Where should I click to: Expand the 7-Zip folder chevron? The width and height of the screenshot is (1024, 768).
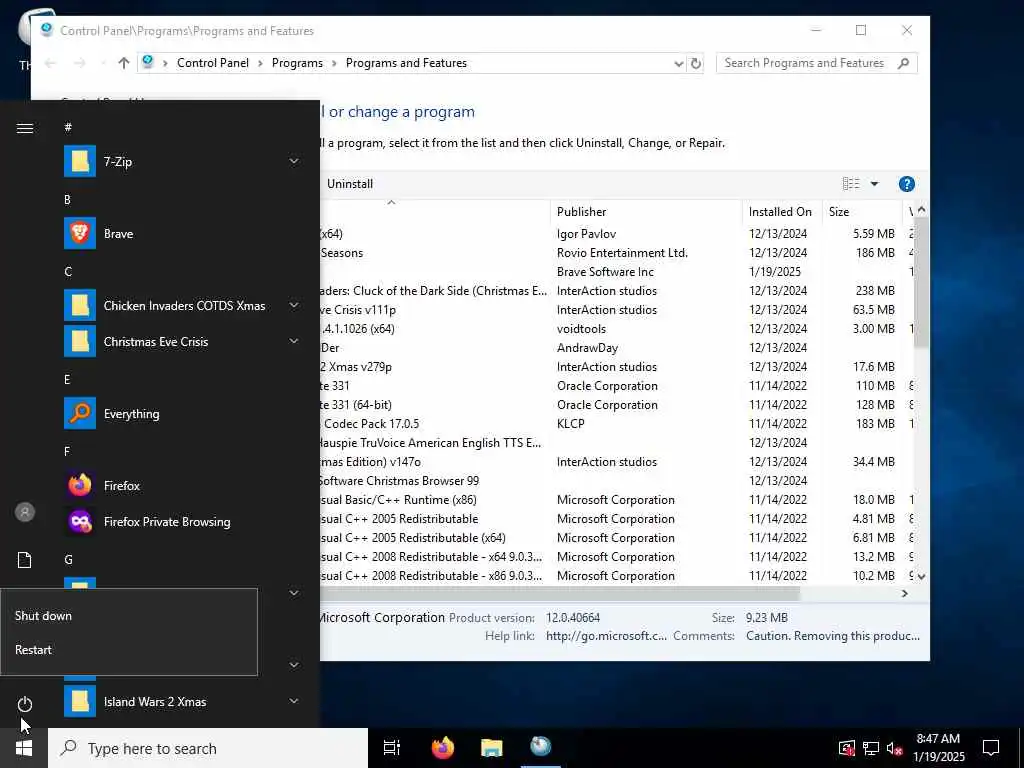(294, 161)
